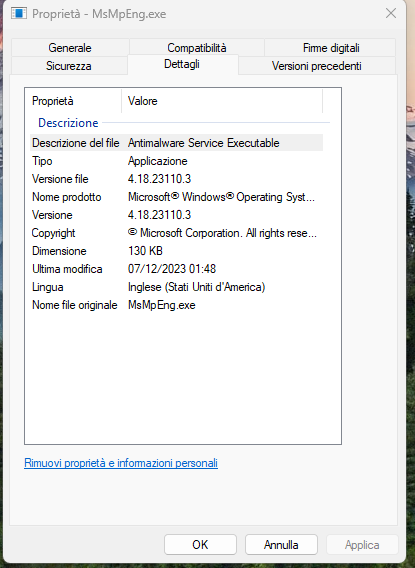Click the MsMpEng.exe title bar icon
Screen dimensions: 415x568
coord(18,14)
